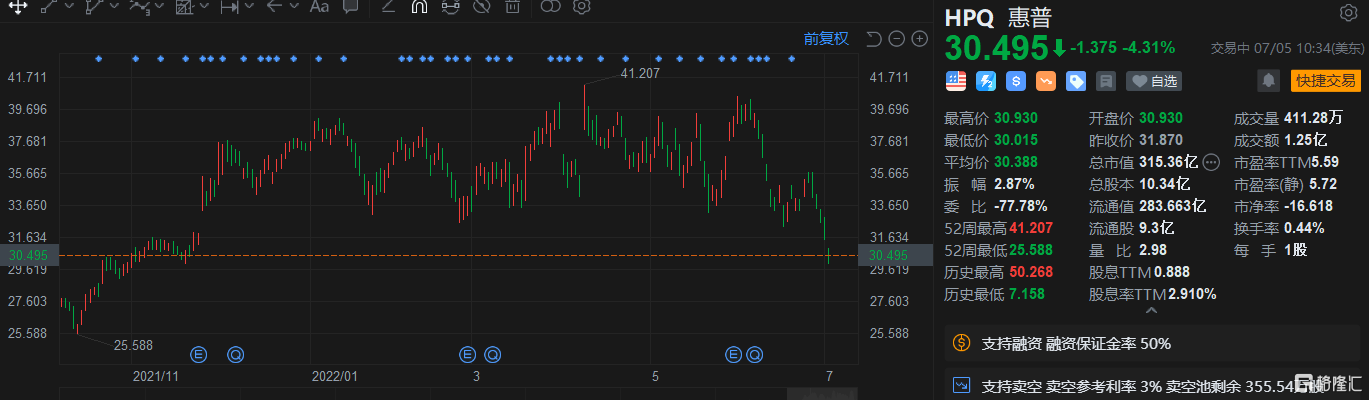Delete drawings with the trash icon
This screenshot has height=400, width=1369.
512,6
